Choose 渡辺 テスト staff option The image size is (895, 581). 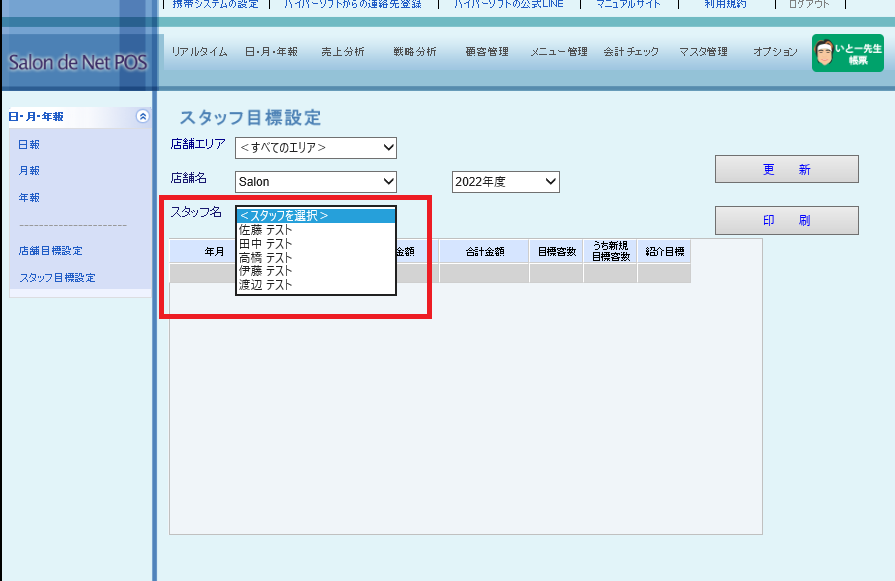266,285
